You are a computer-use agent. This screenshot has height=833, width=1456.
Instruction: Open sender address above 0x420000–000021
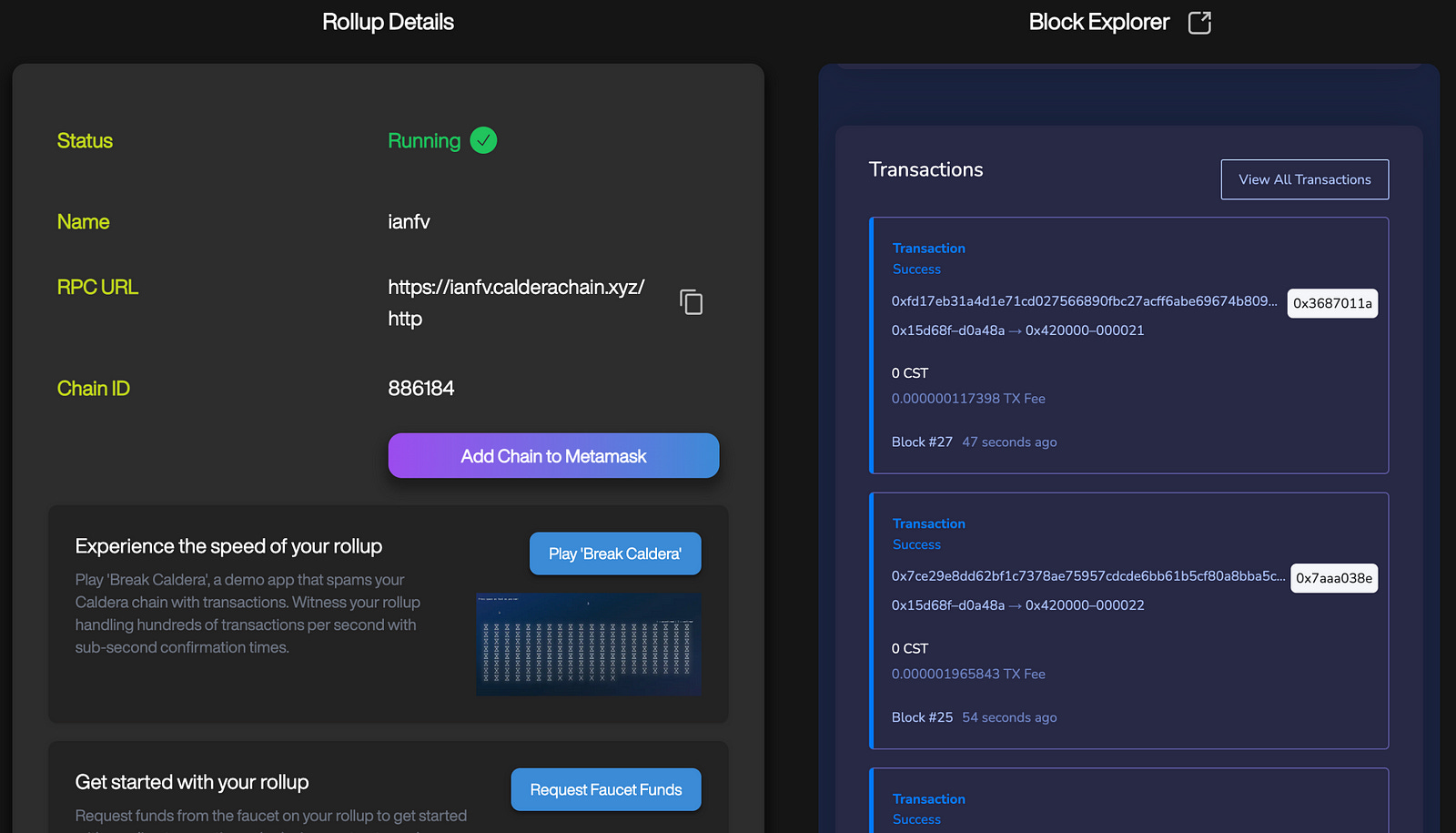pos(947,330)
